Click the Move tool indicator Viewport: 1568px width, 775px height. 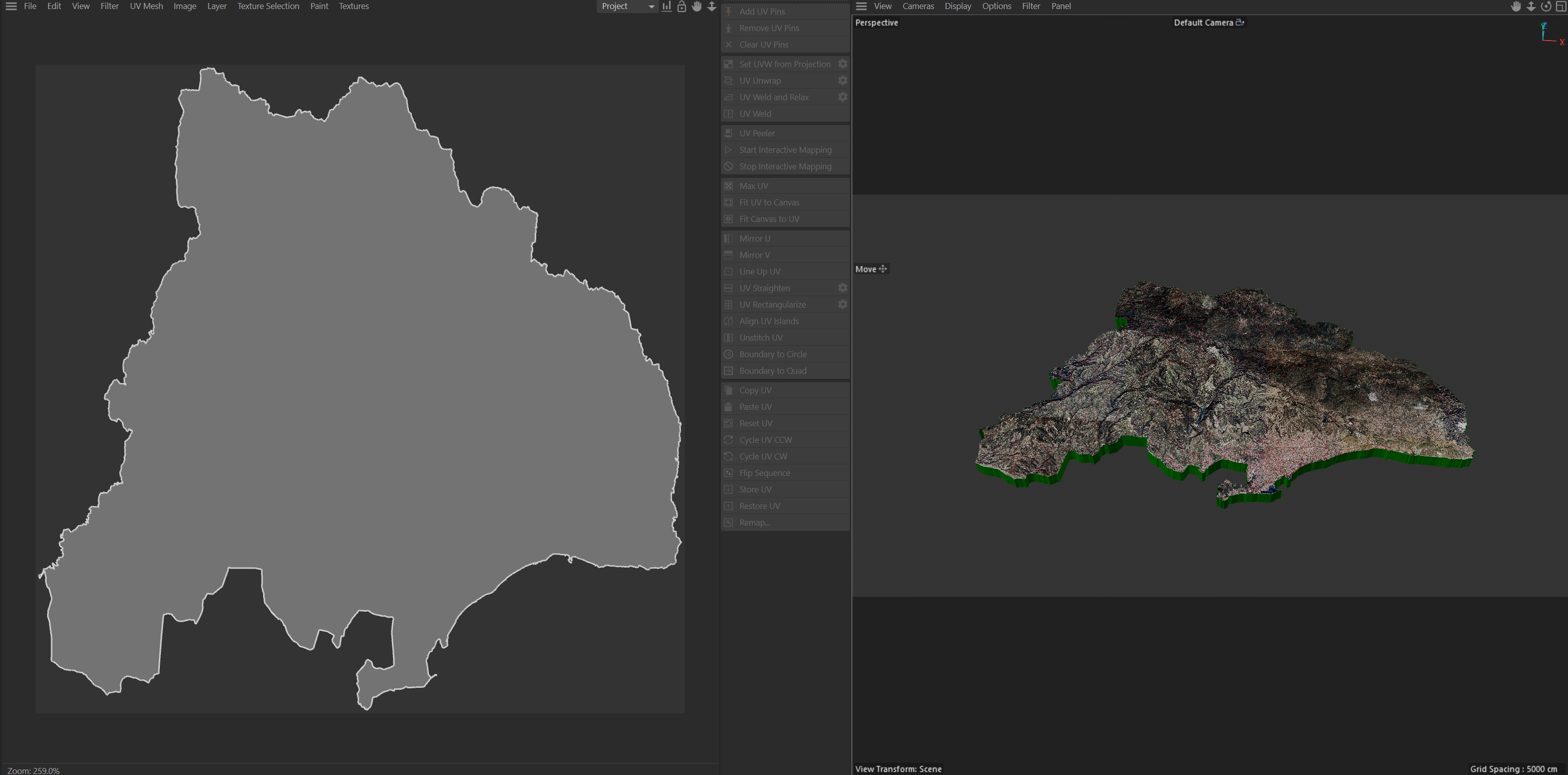871,269
